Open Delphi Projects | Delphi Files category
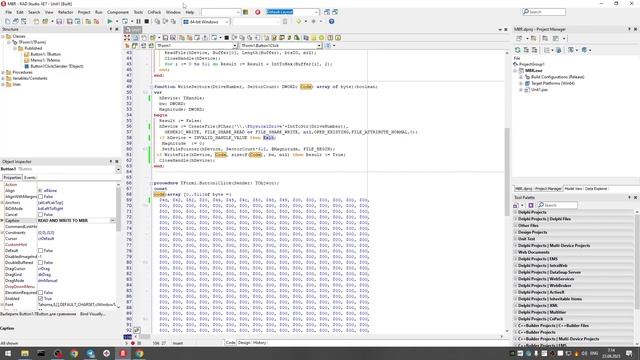Viewport: 640px width, 360px height. (573, 219)
